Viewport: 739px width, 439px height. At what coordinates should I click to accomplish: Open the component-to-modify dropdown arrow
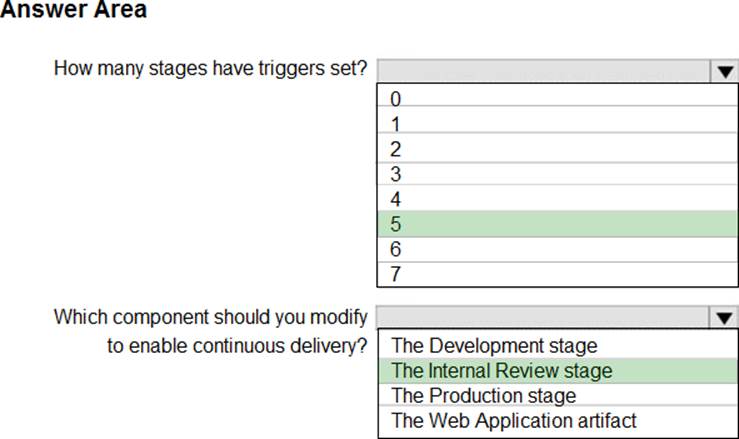723,318
